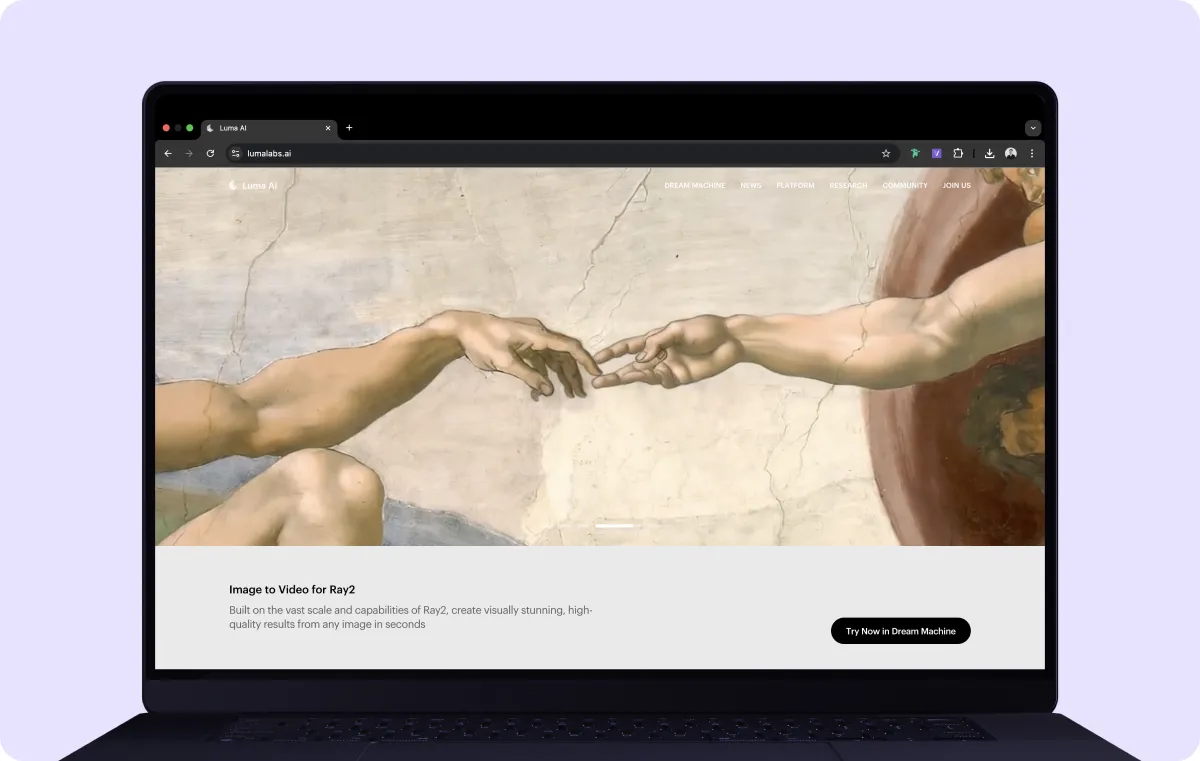Screen dimensions: 1200x761
Task: Open the Community nav item
Action: click(x=905, y=185)
